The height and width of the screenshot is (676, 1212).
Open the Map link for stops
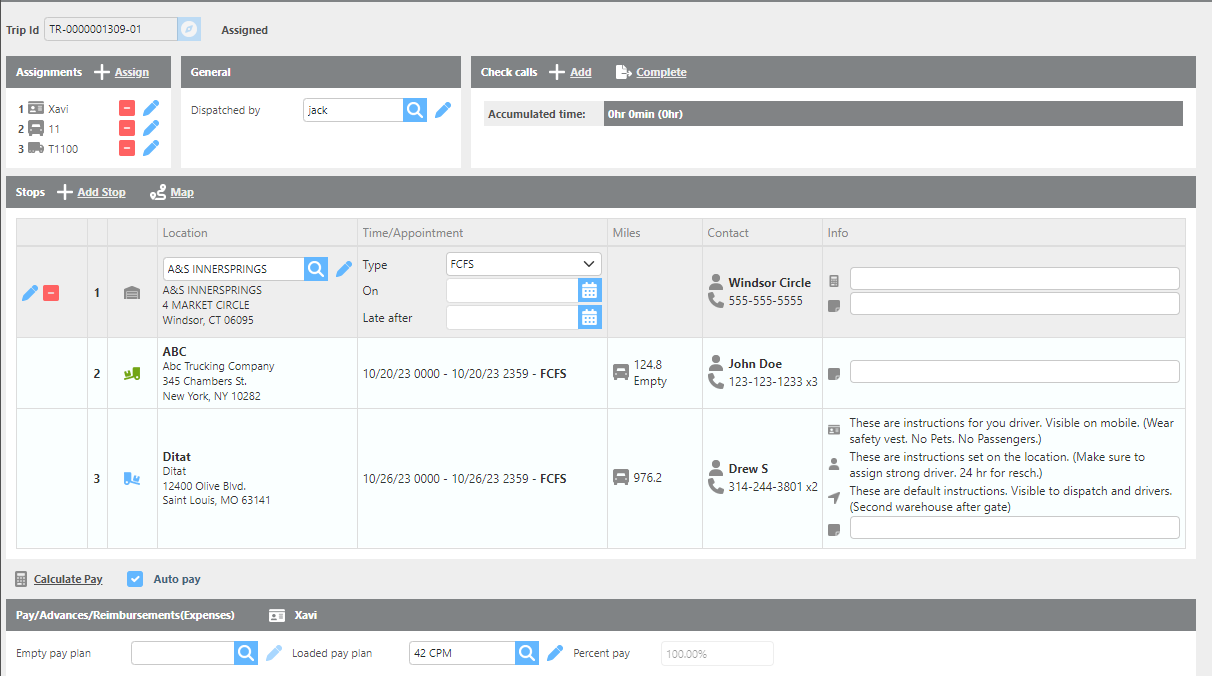point(181,192)
